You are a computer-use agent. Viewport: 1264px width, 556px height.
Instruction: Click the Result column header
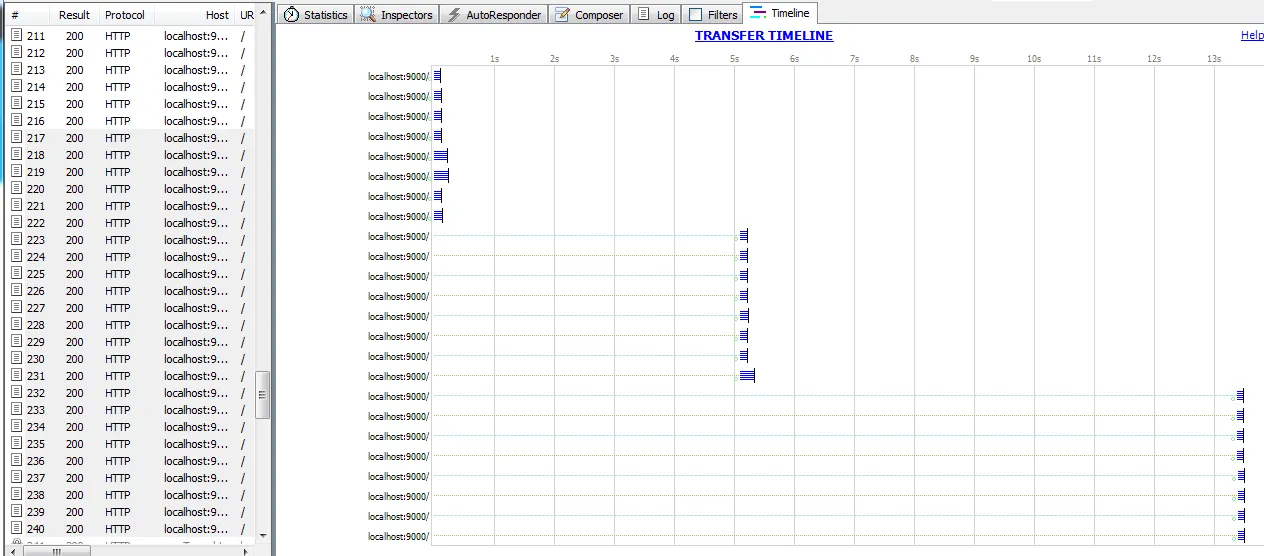pos(74,15)
